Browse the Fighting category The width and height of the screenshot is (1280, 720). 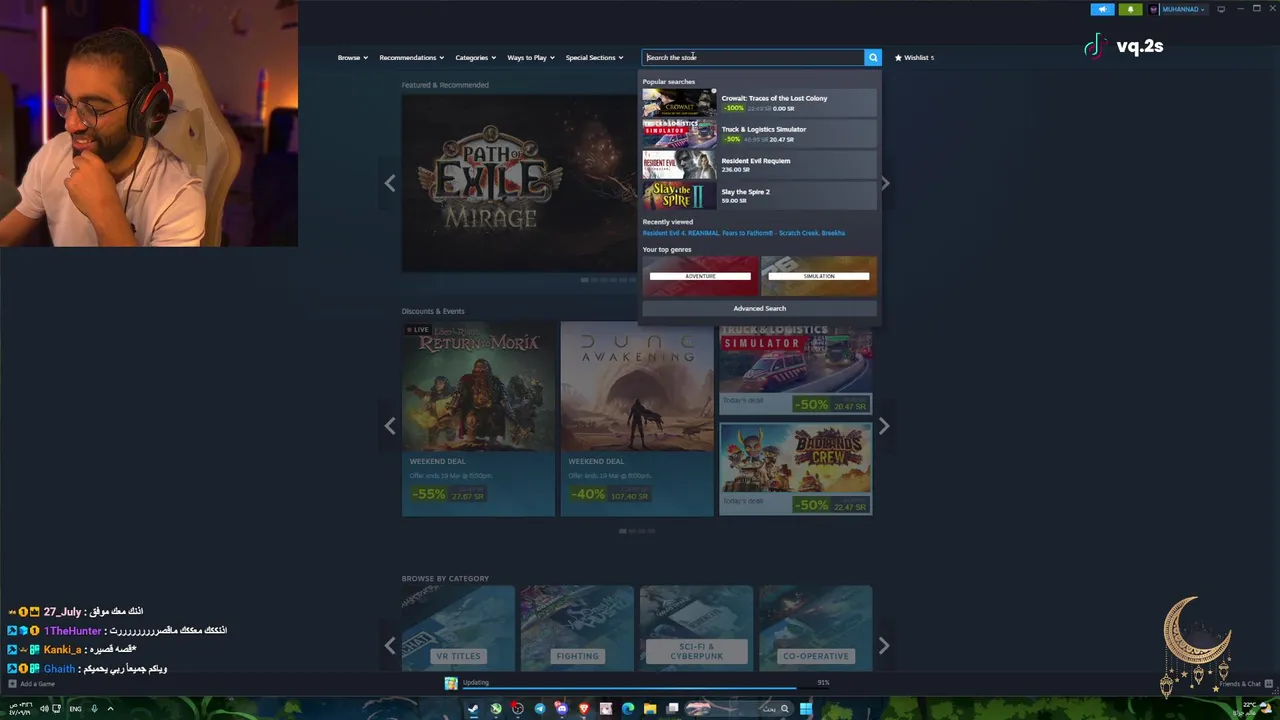[577, 629]
